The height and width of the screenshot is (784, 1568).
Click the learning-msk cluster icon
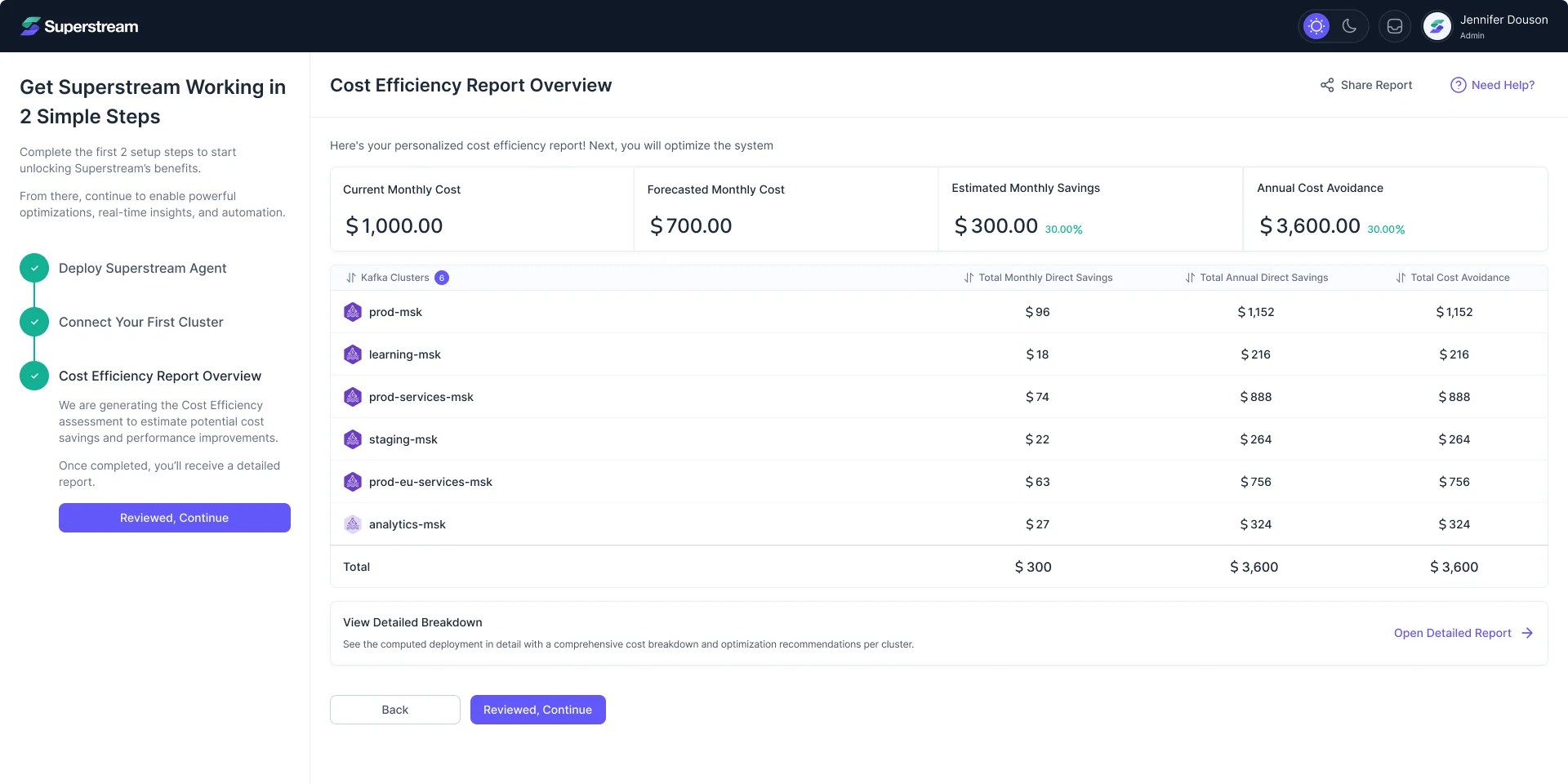point(353,354)
